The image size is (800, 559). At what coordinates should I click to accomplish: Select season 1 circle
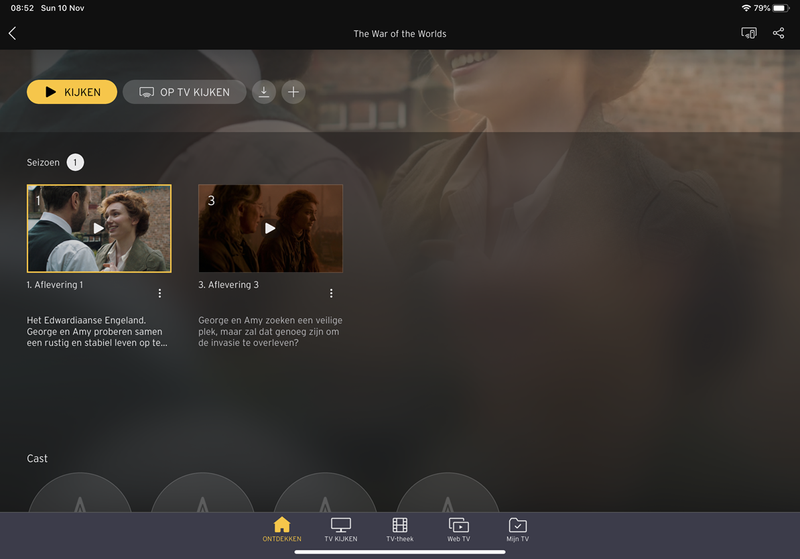(75, 162)
